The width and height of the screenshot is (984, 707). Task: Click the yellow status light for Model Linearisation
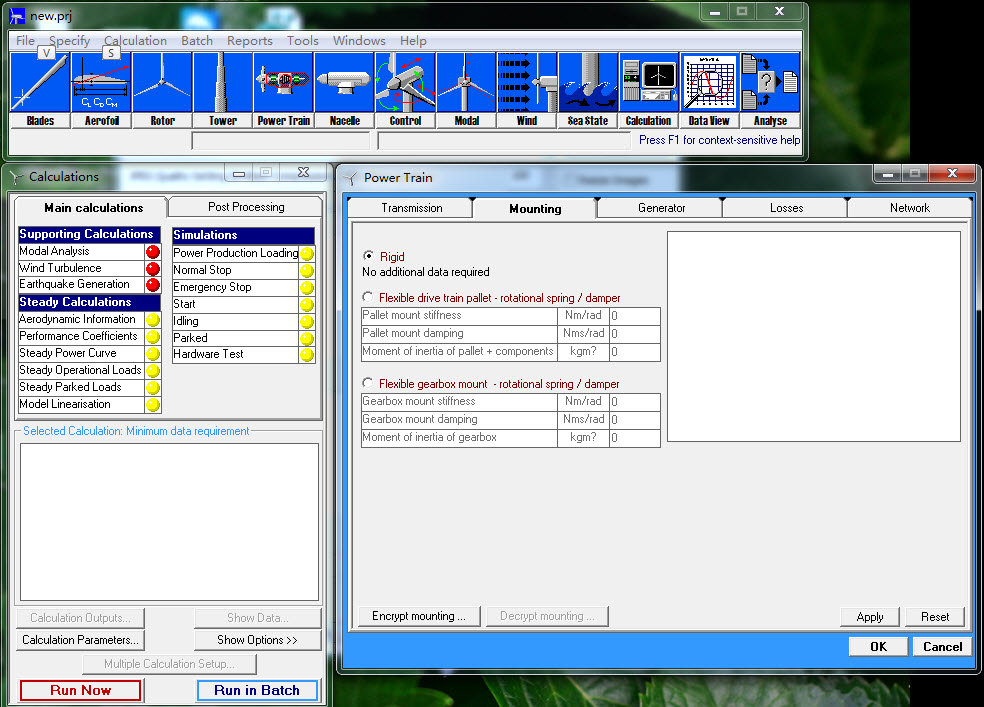coord(152,405)
